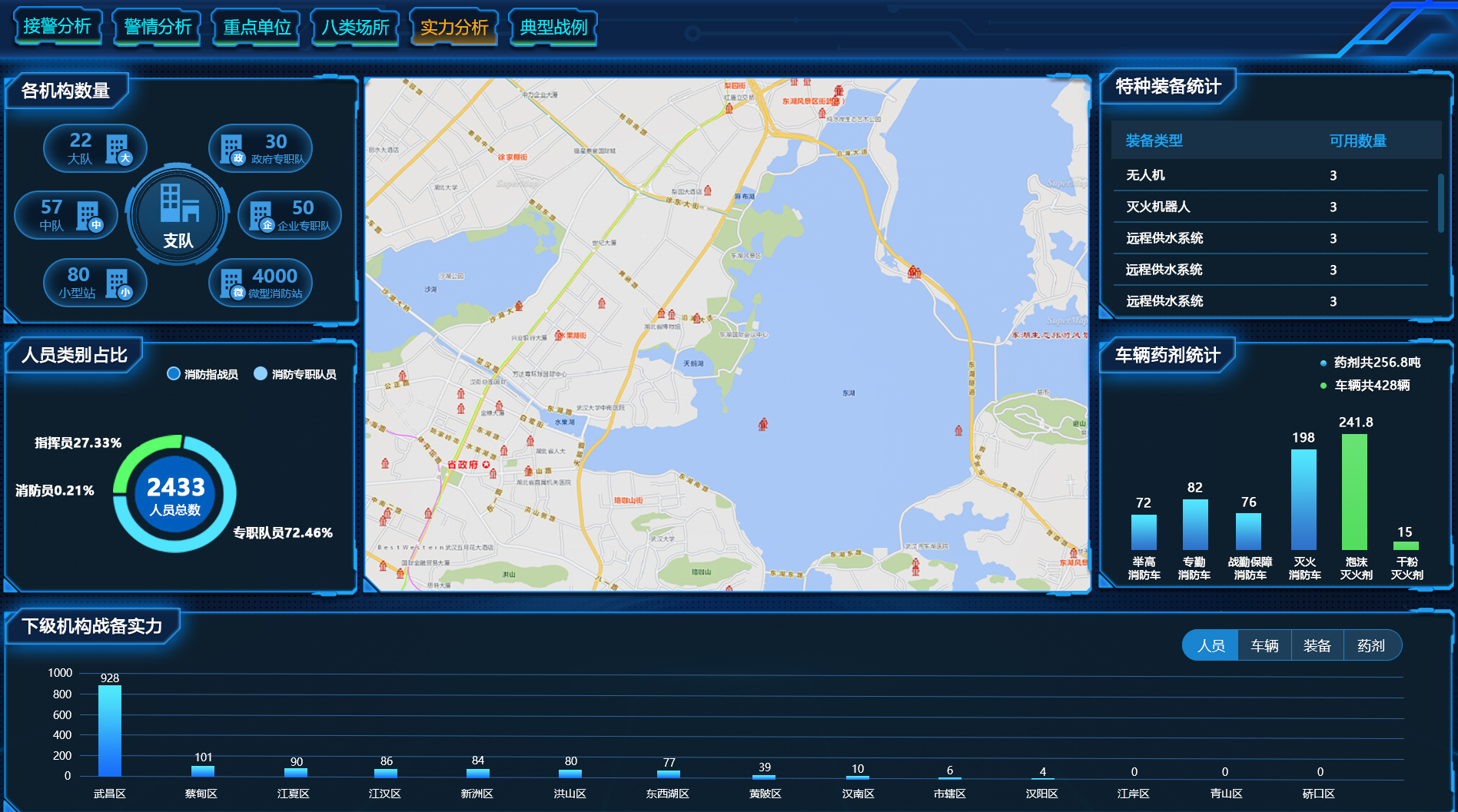Click the 政府专职队 building icon
Image resolution: width=1458 pixels, height=812 pixels.
232,149
